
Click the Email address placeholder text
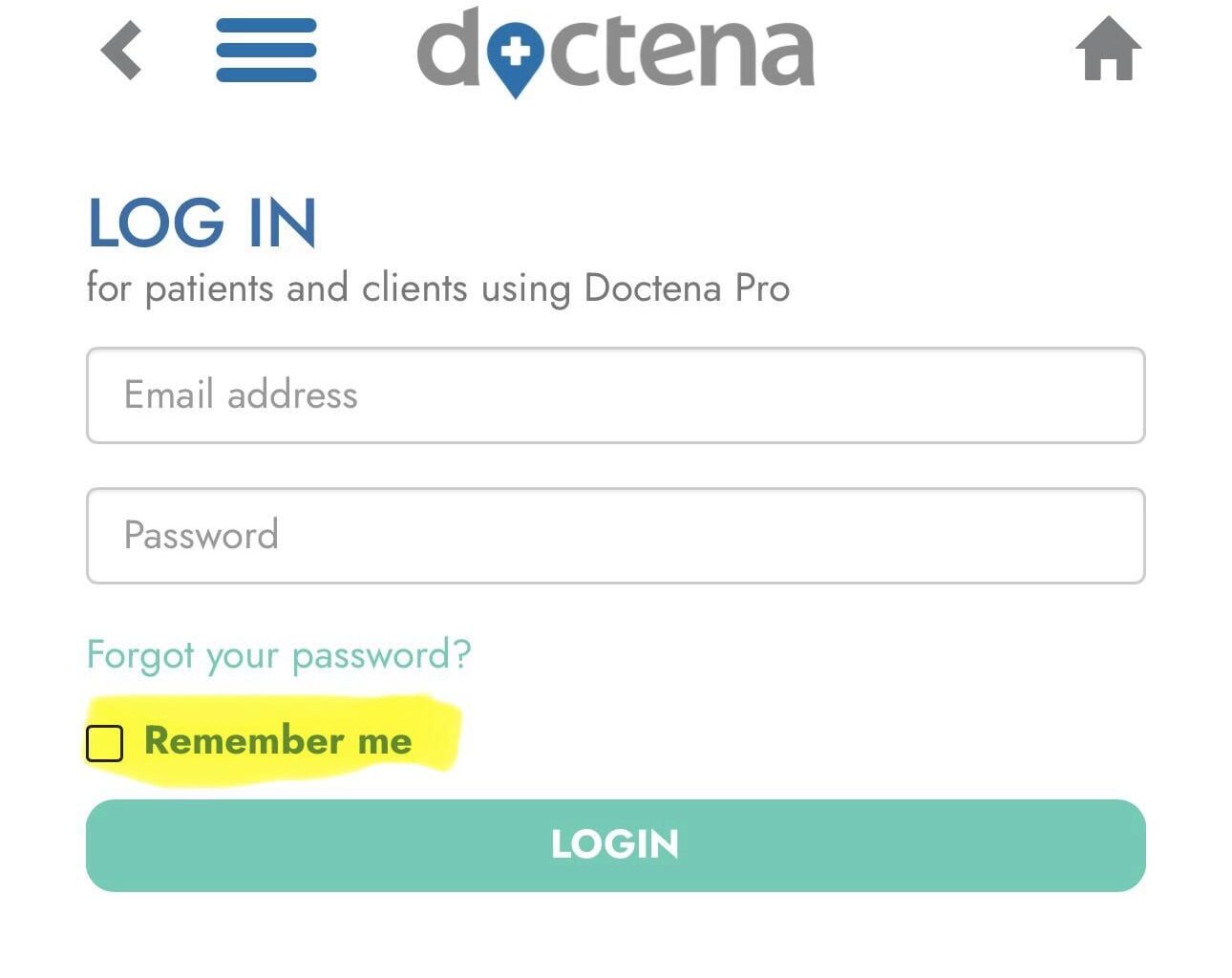click(x=241, y=395)
